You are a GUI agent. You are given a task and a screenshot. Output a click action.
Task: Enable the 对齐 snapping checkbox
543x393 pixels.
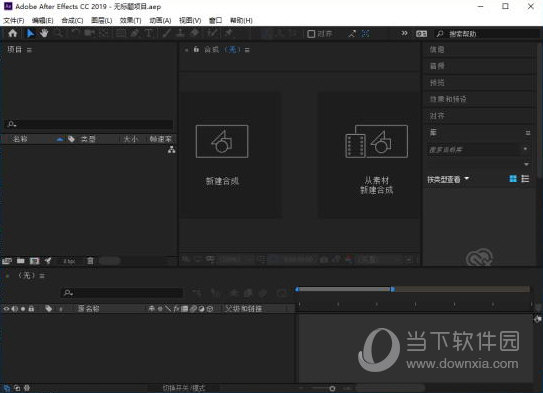tap(311, 34)
